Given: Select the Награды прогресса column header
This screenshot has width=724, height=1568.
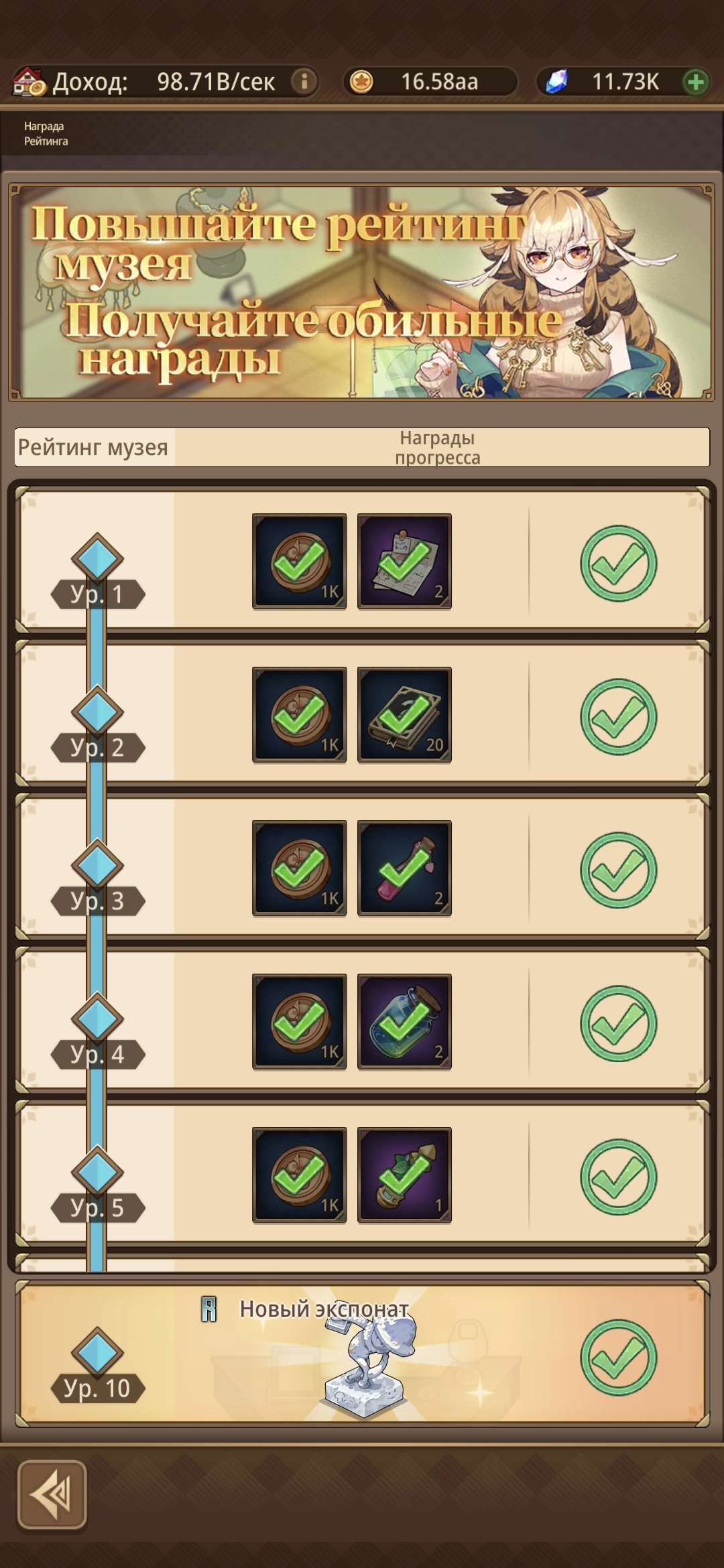Looking at the screenshot, I should click(x=437, y=448).
